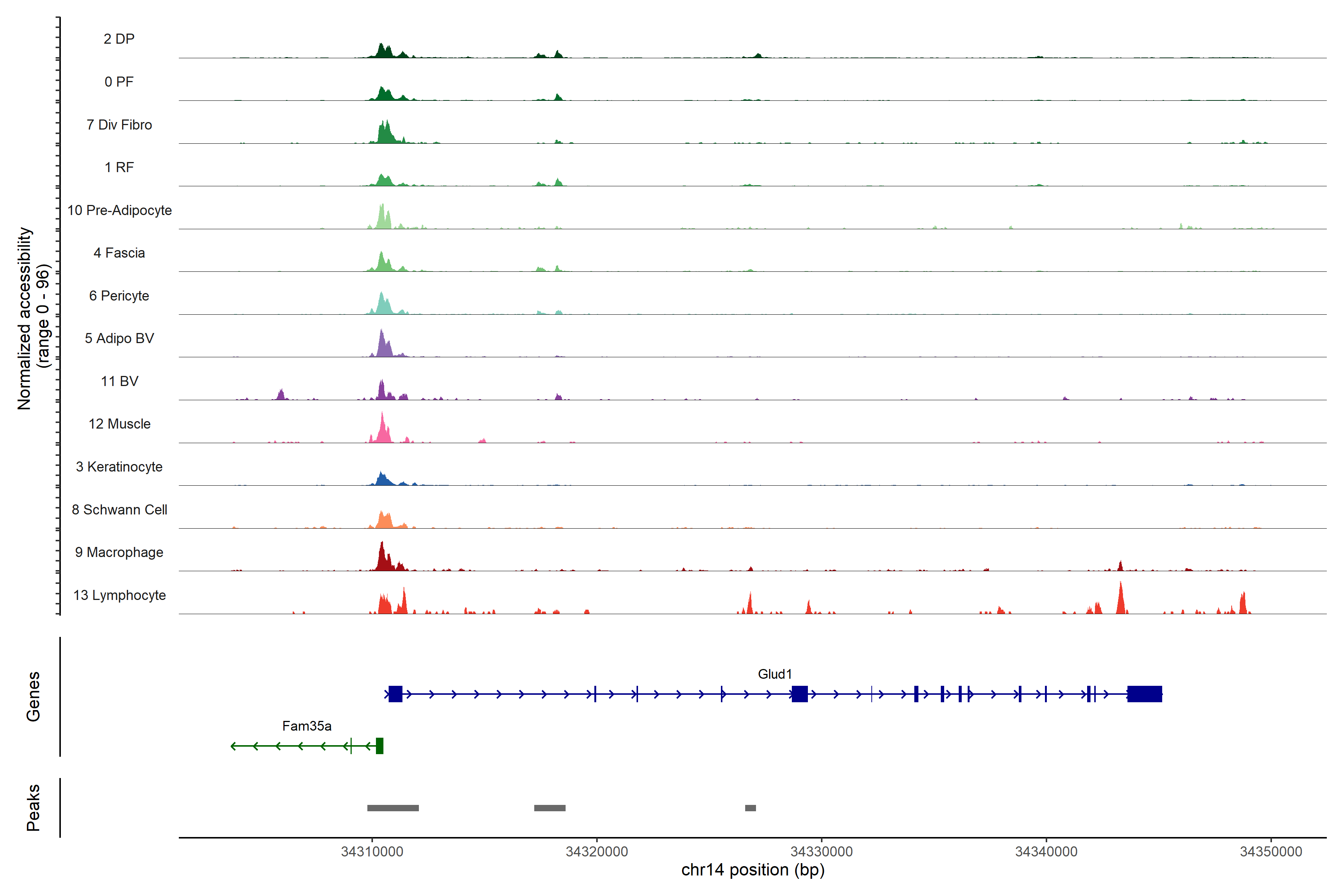Click the Genes panel label
1344x896 pixels.
[33, 697]
